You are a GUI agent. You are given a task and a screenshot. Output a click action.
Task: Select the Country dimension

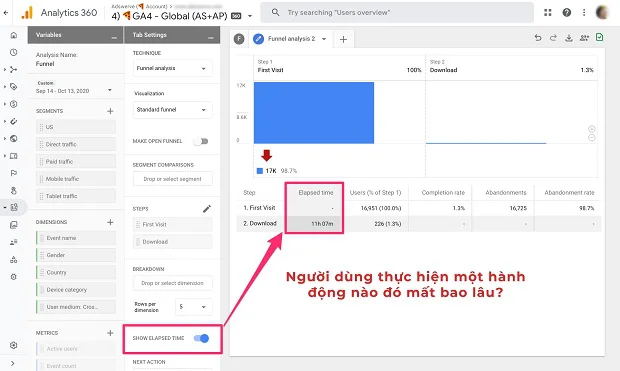click(x=76, y=273)
